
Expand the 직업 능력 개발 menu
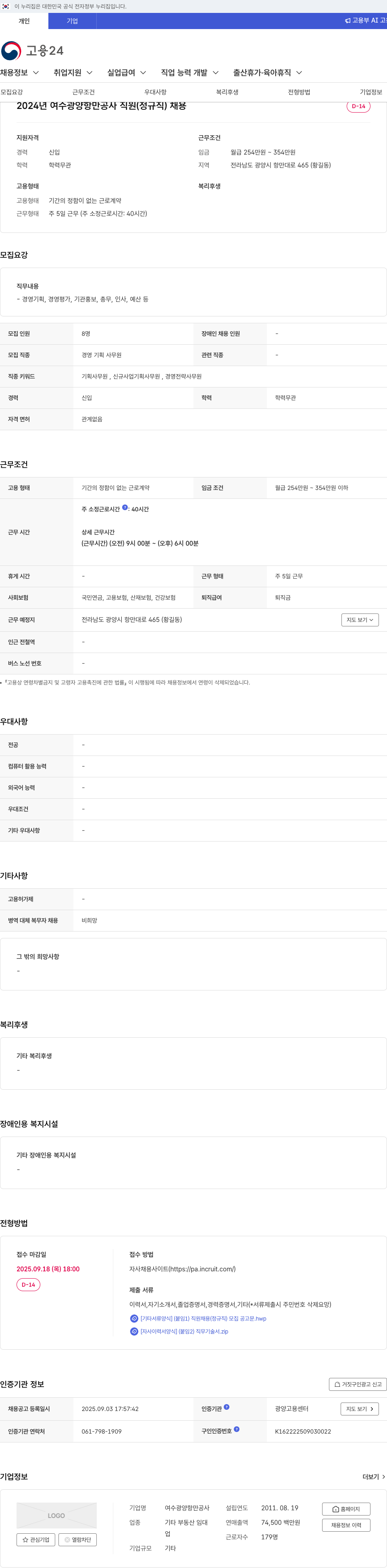point(189,72)
